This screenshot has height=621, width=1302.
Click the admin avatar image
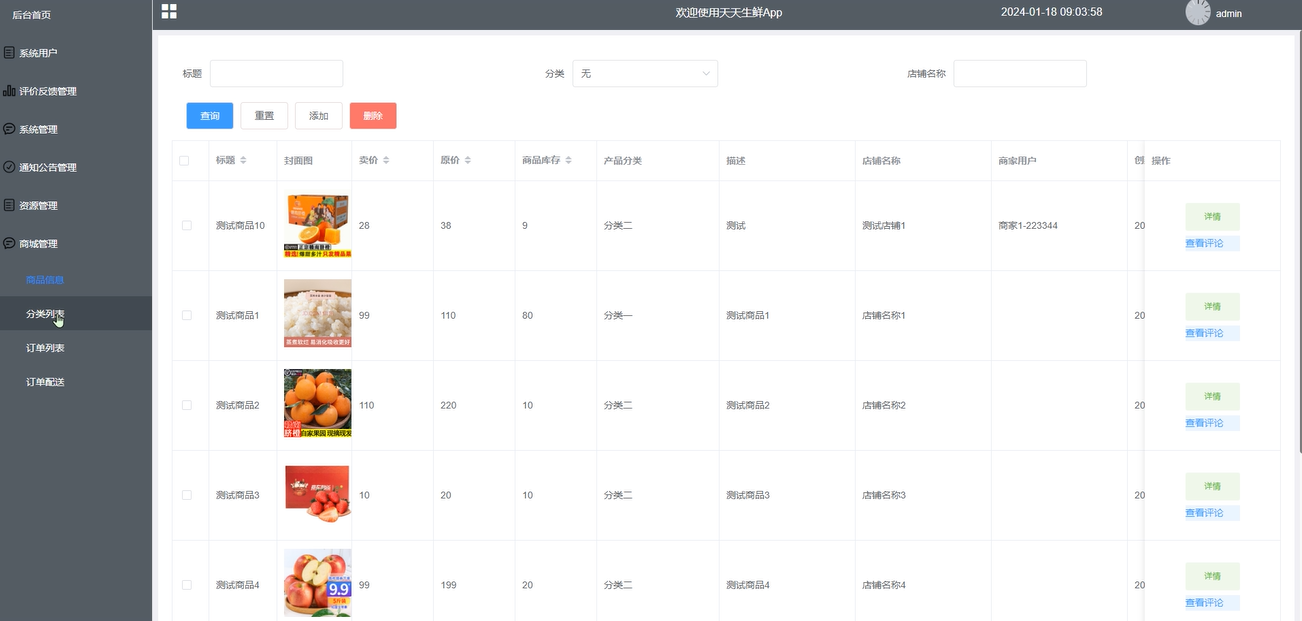coord(1197,12)
